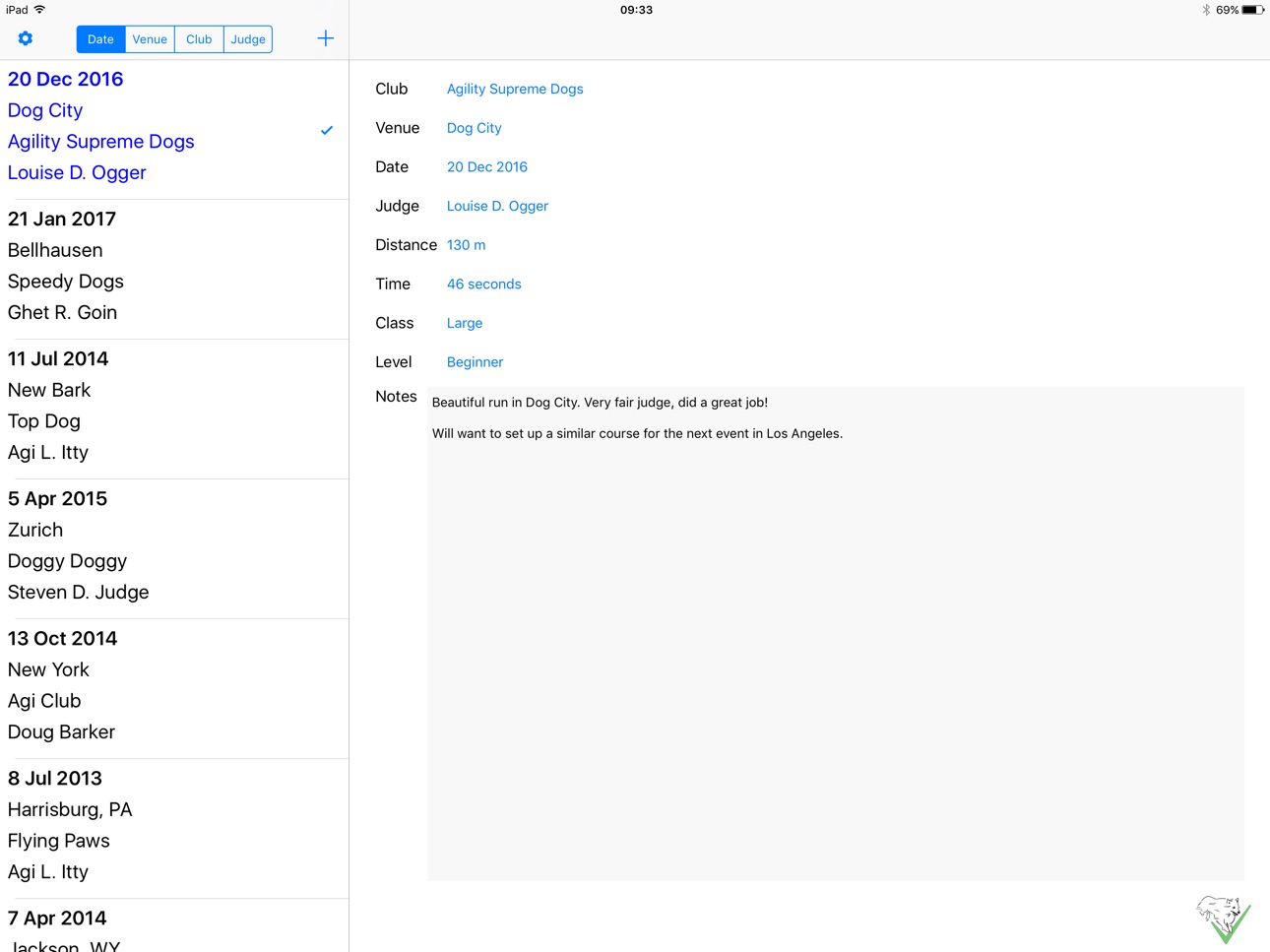The height and width of the screenshot is (952, 1270).
Task: Open the 13 Oct 2014 entry
Action: (x=62, y=639)
